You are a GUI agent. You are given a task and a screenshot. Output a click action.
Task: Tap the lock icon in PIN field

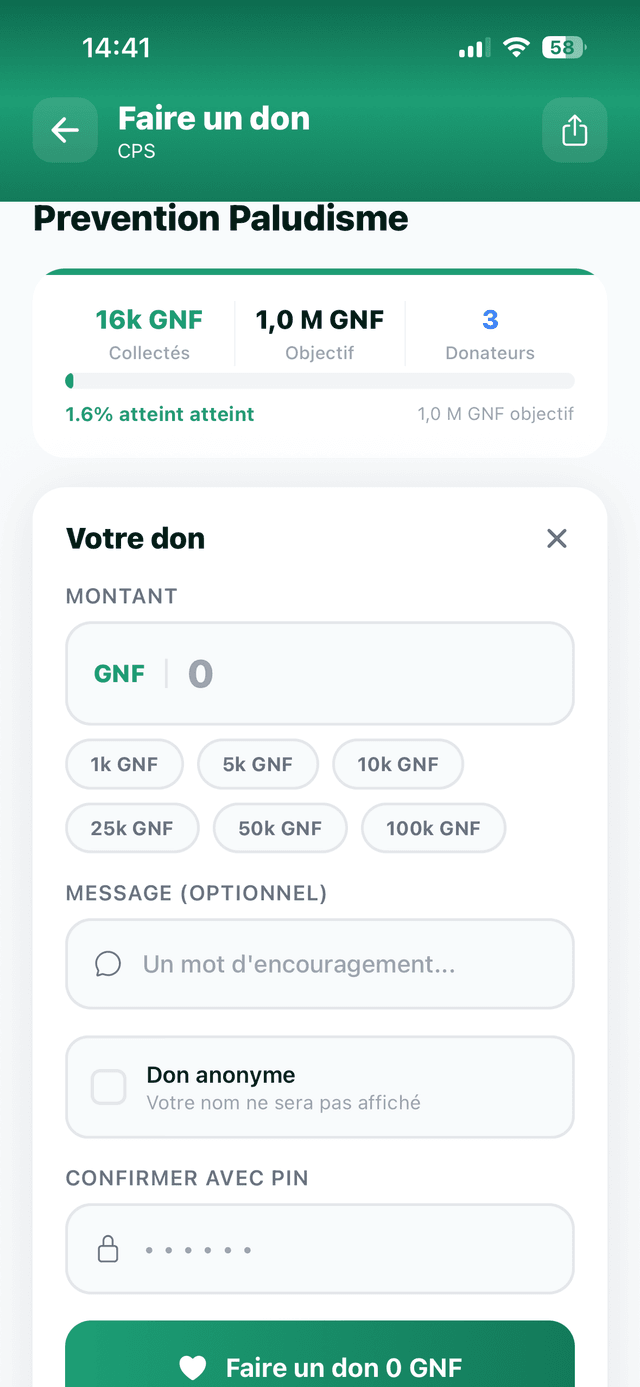point(107,1249)
